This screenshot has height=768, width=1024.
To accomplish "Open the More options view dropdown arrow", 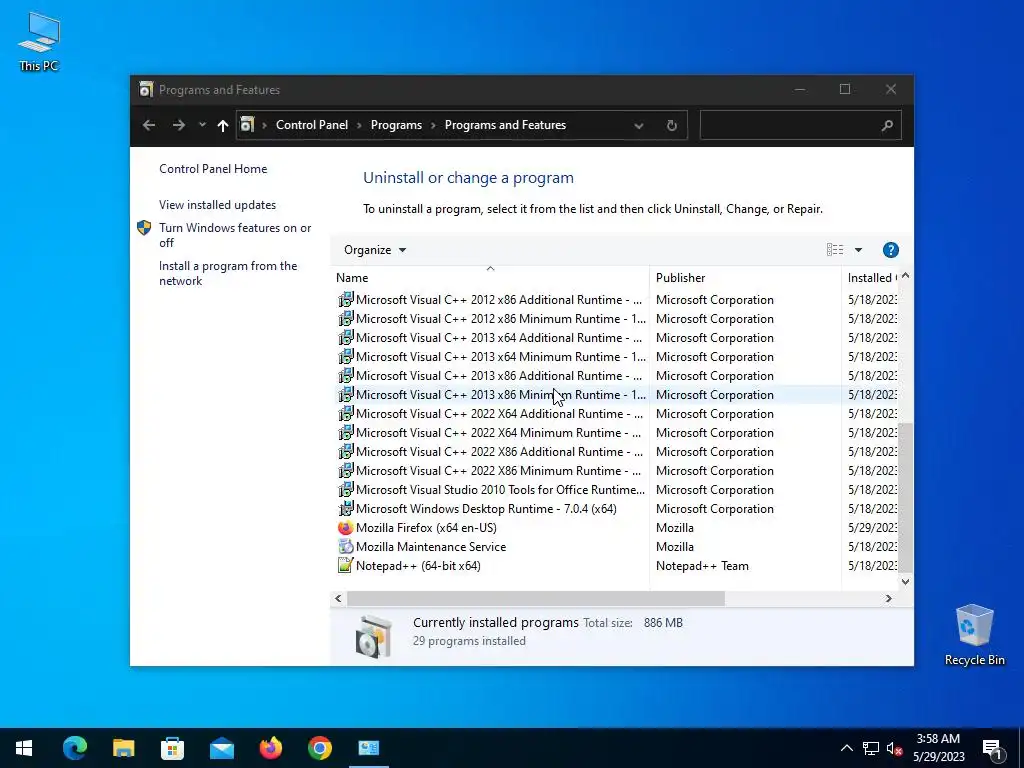I will click(858, 250).
